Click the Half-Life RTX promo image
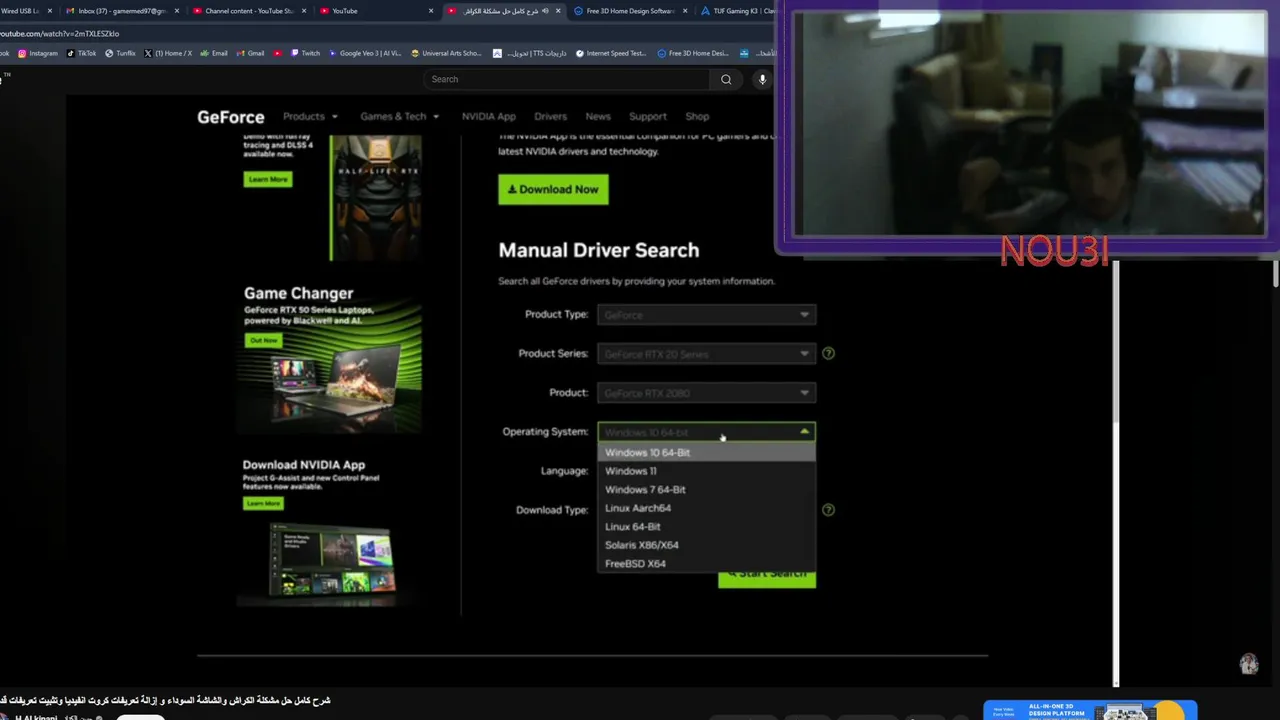Viewport: 1280px width, 720px height. 376,199
